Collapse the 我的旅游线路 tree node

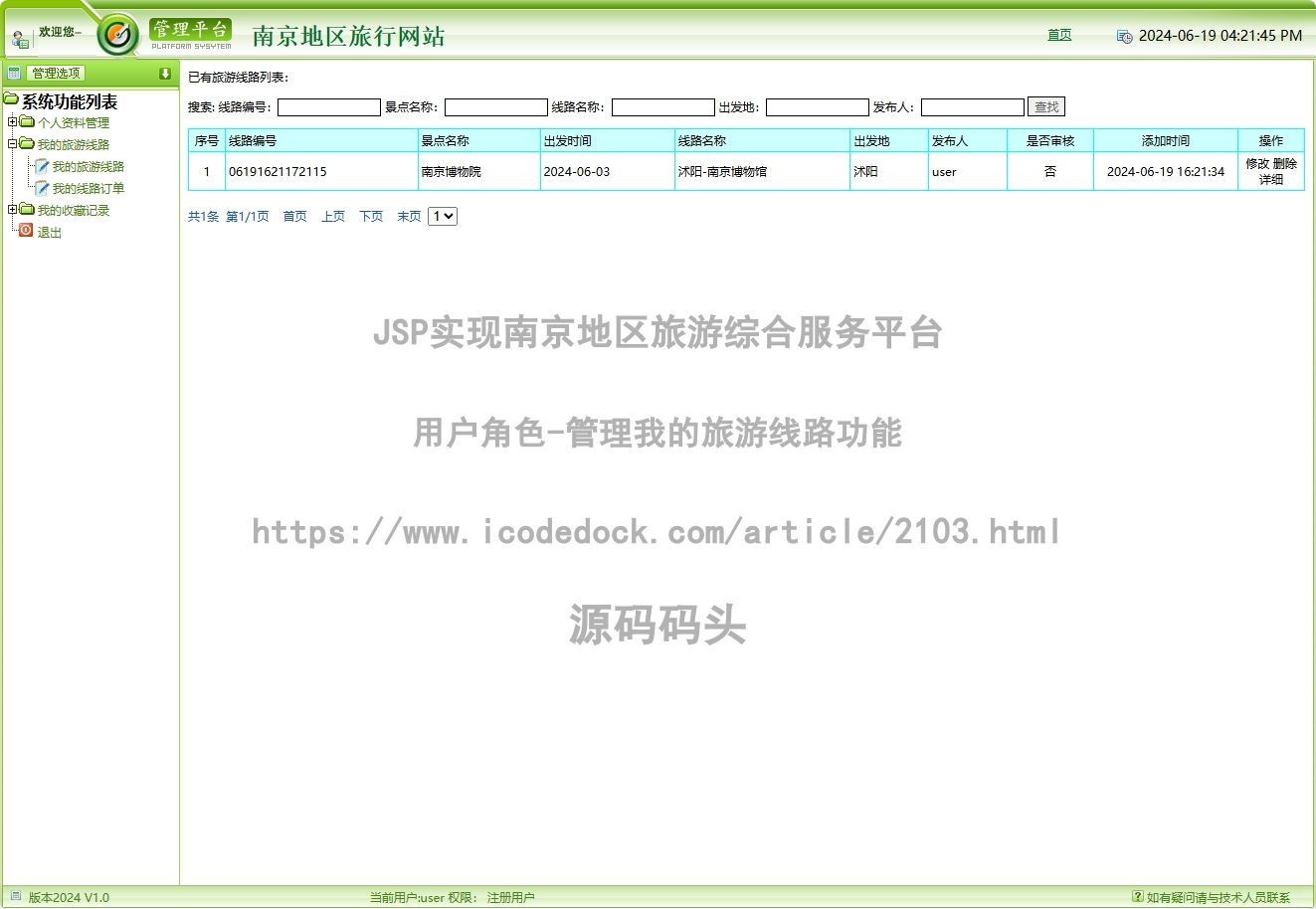[x=13, y=144]
